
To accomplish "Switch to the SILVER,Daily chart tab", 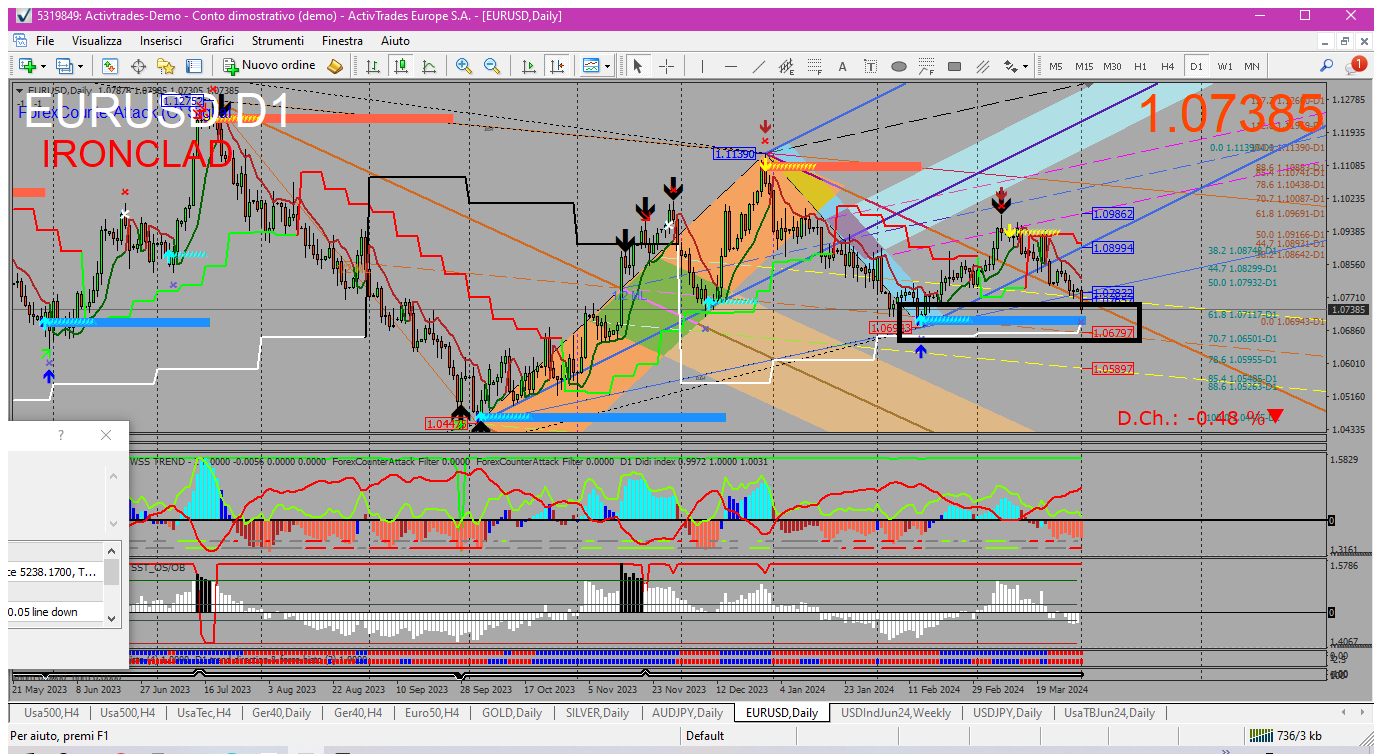I will point(597,713).
